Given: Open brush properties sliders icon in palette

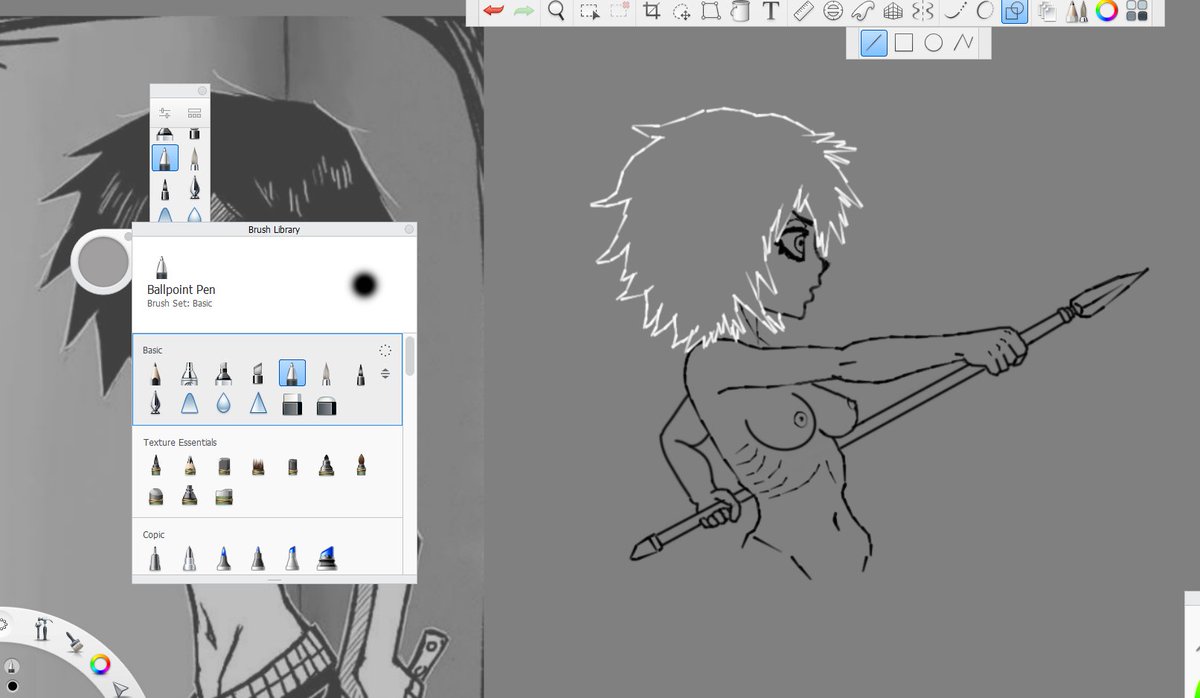Looking at the screenshot, I should pyautogui.click(x=165, y=113).
